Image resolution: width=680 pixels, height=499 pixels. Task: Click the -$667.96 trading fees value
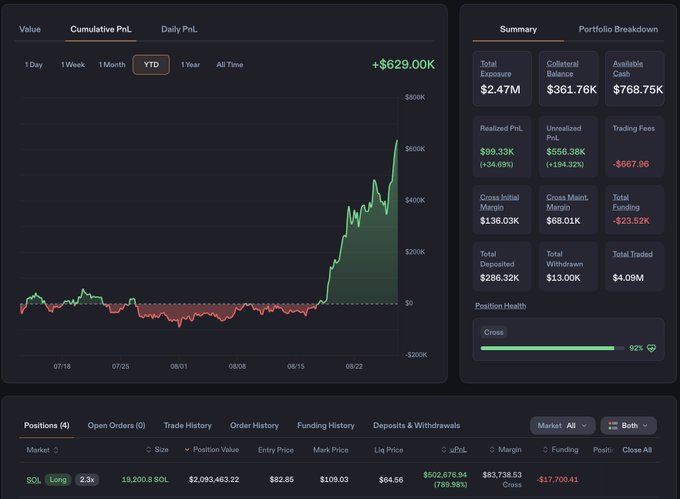click(x=631, y=164)
